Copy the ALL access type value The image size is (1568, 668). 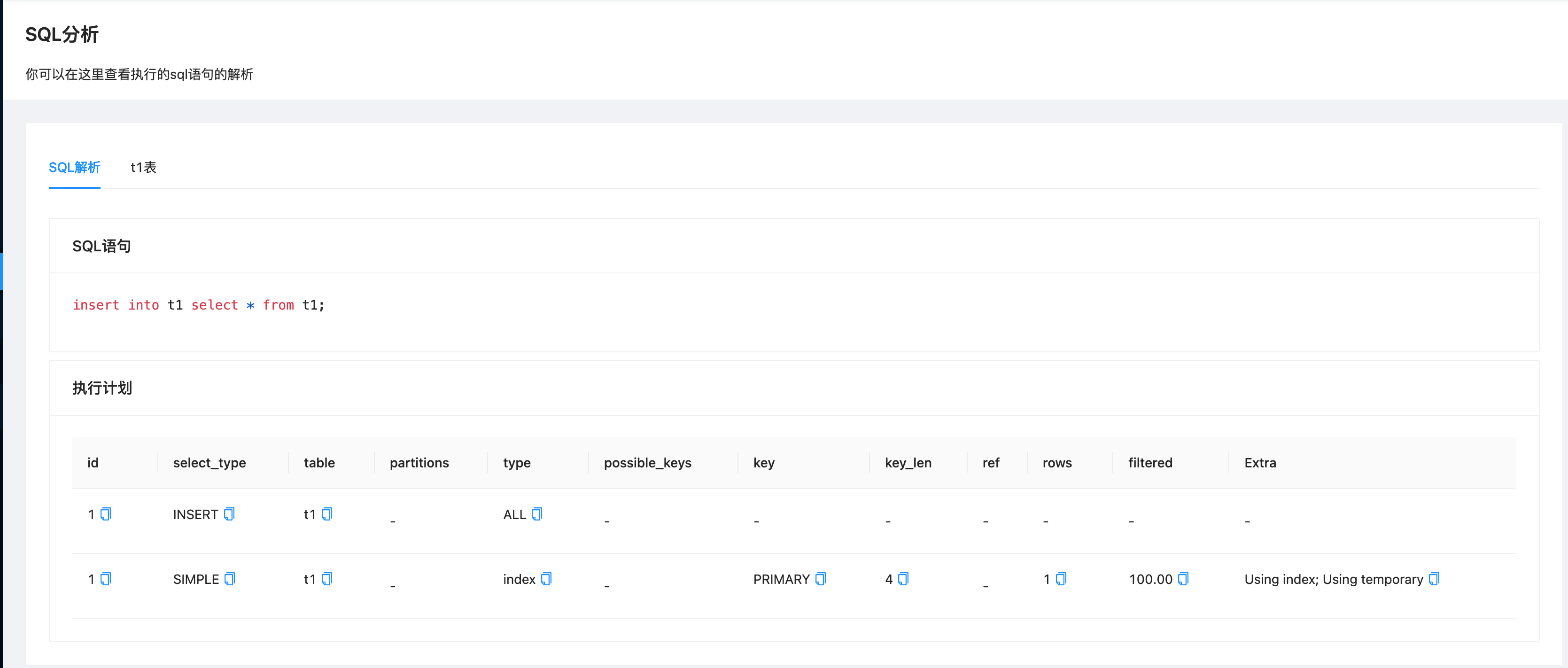537,514
